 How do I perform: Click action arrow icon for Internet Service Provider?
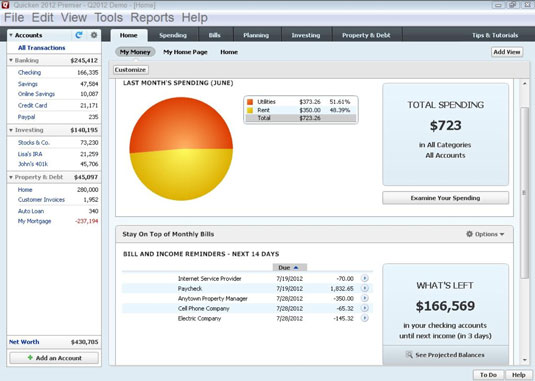(365, 278)
